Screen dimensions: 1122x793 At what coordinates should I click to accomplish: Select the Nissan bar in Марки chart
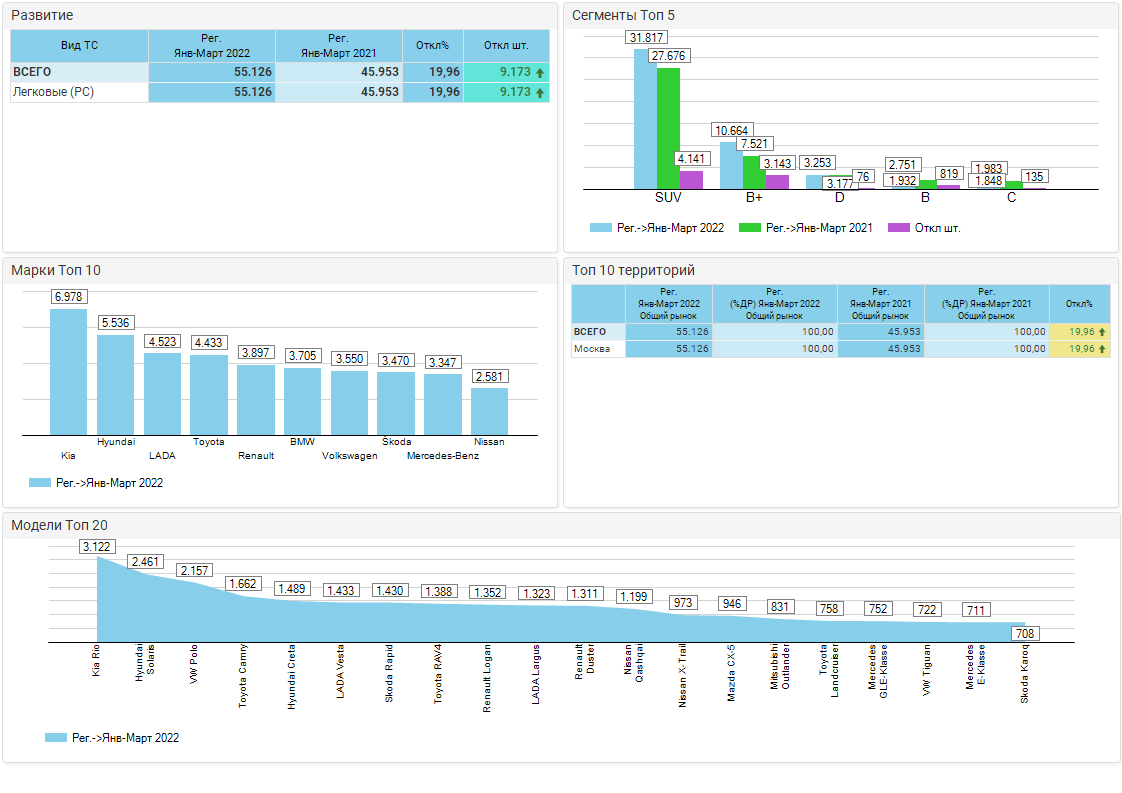[x=489, y=410]
